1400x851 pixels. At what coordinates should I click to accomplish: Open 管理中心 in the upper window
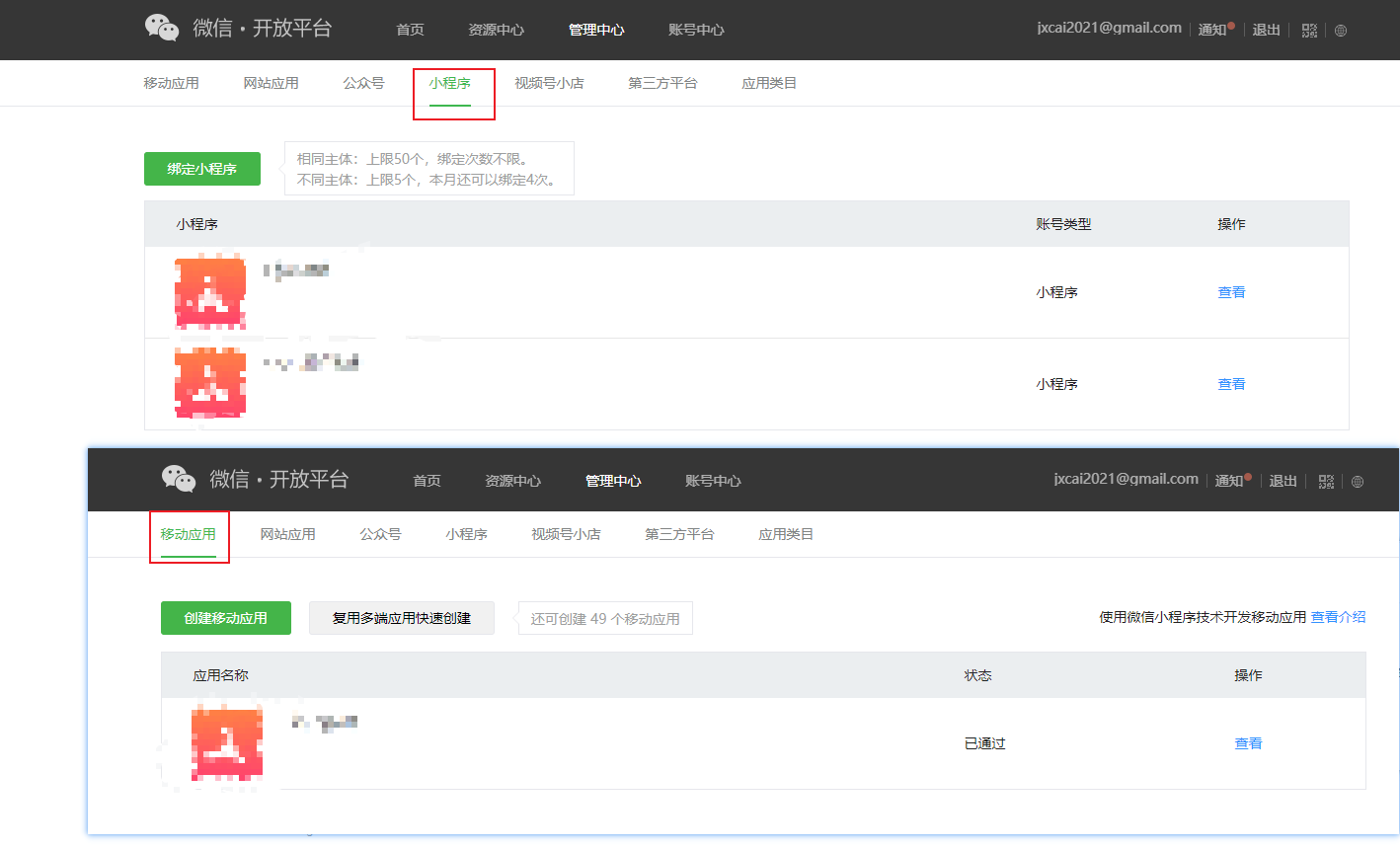pyautogui.click(x=596, y=30)
